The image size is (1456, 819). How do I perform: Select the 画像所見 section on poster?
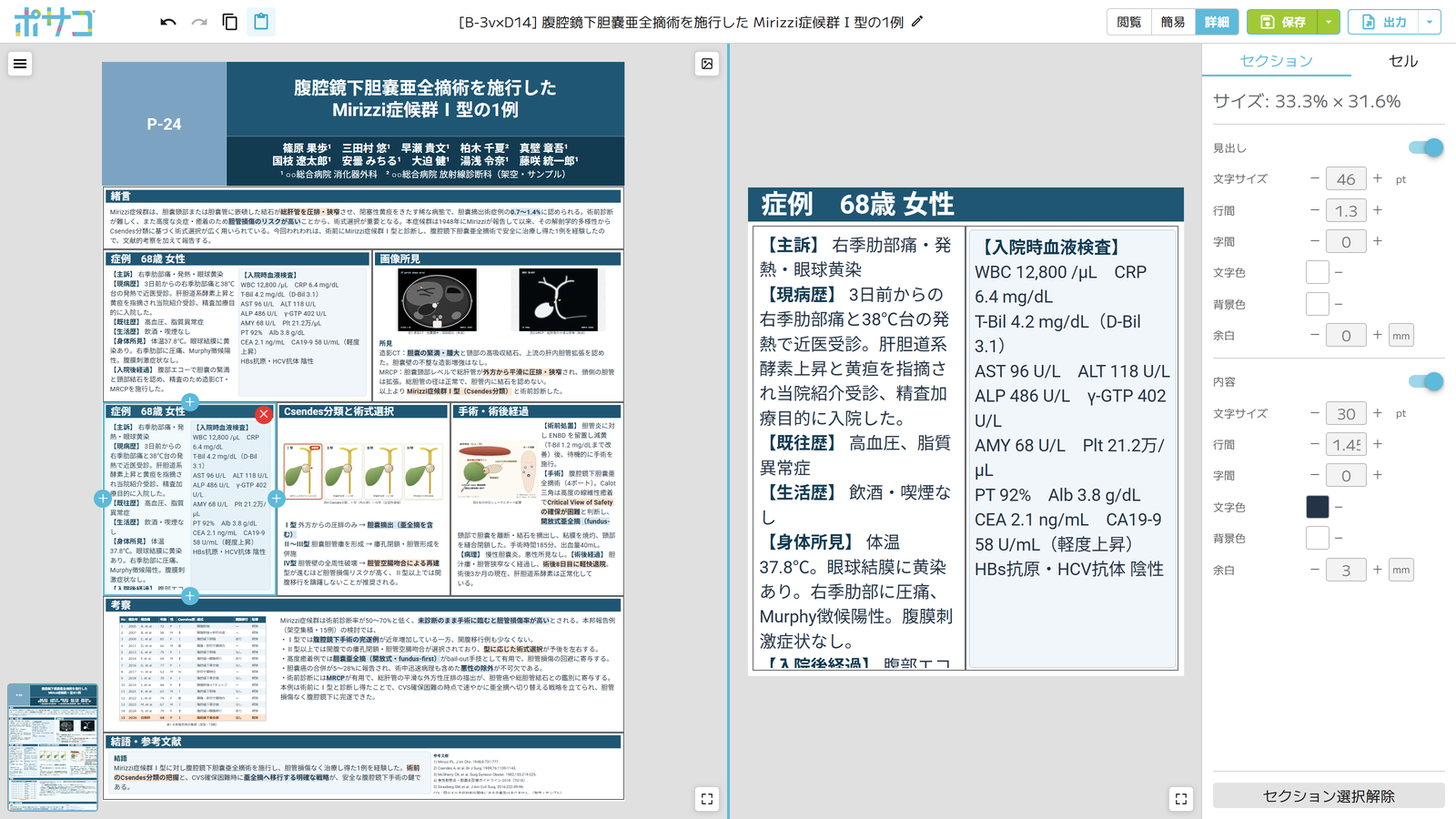498,325
